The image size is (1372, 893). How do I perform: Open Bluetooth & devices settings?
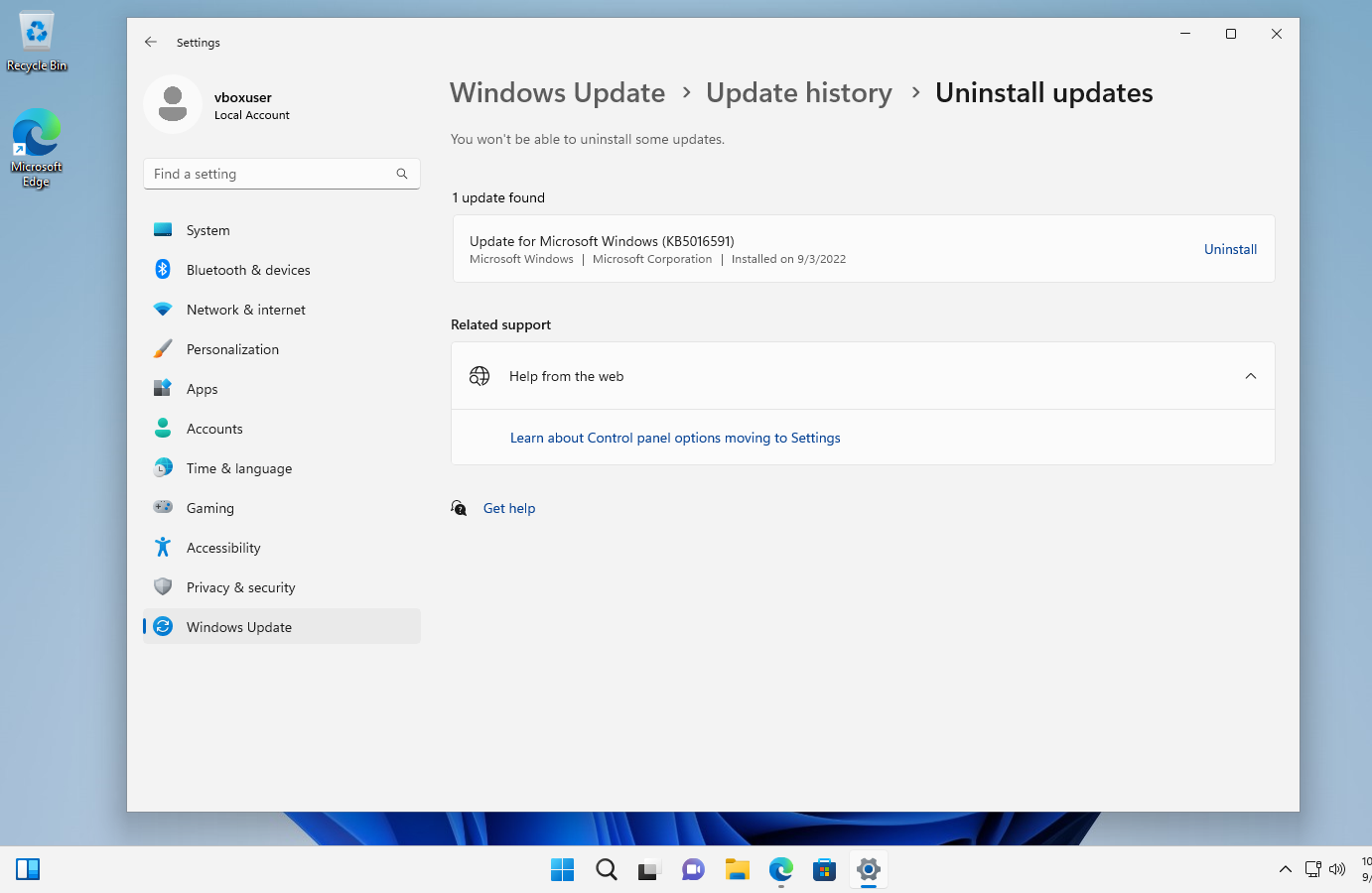coord(249,269)
